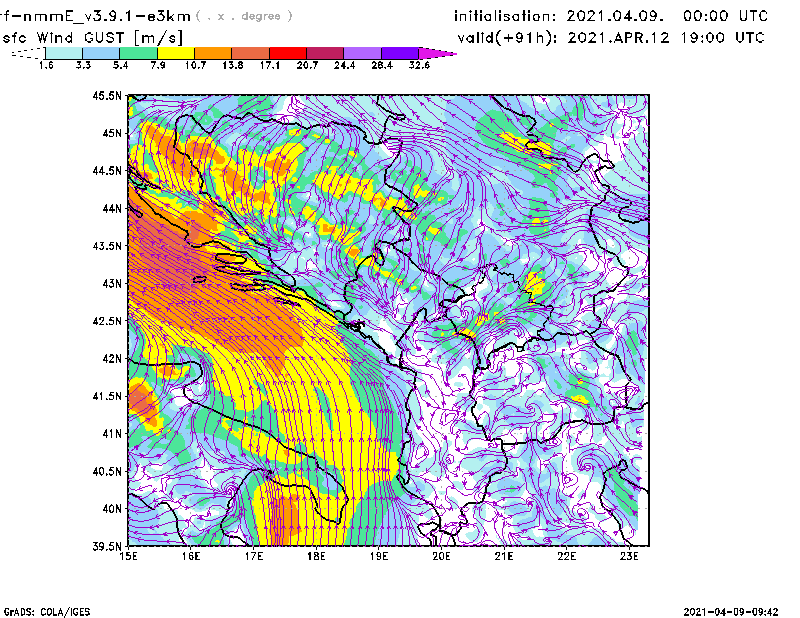Click the legend value 28.4

(x=382, y=65)
